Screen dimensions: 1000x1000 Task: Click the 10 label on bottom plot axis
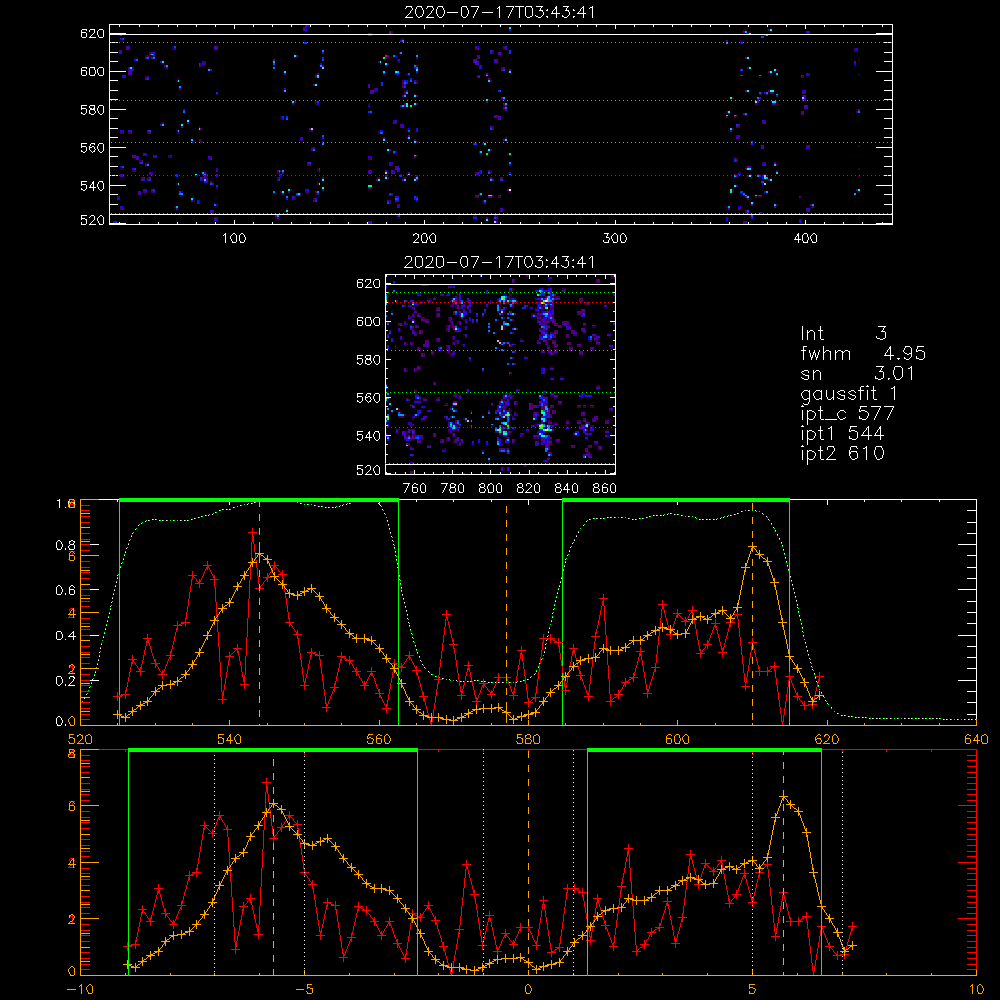[x=976, y=990]
